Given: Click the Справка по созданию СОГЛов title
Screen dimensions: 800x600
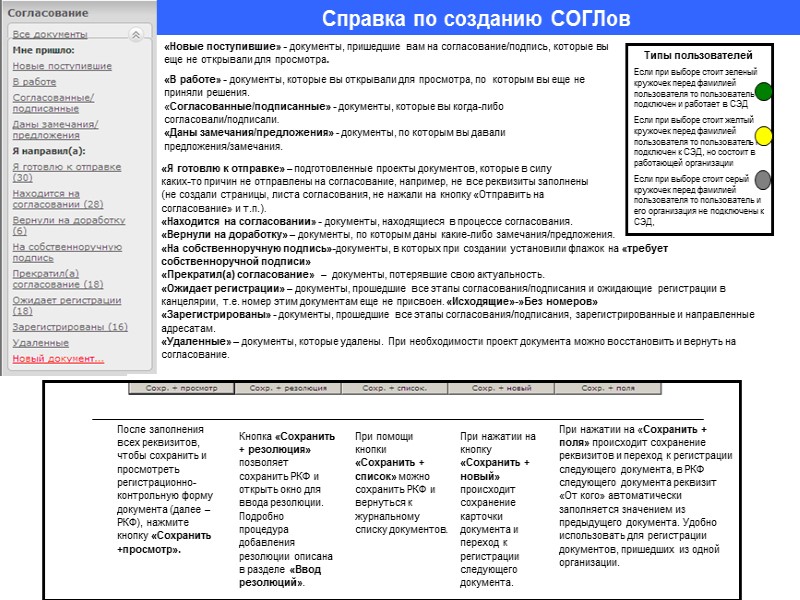Looking at the screenshot, I should (x=476, y=18).
